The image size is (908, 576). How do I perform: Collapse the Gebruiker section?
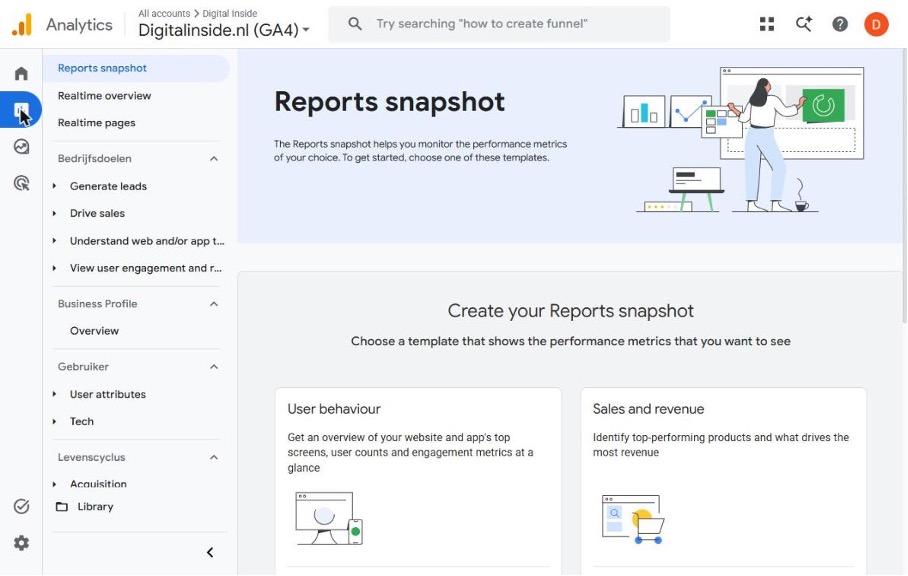214,366
